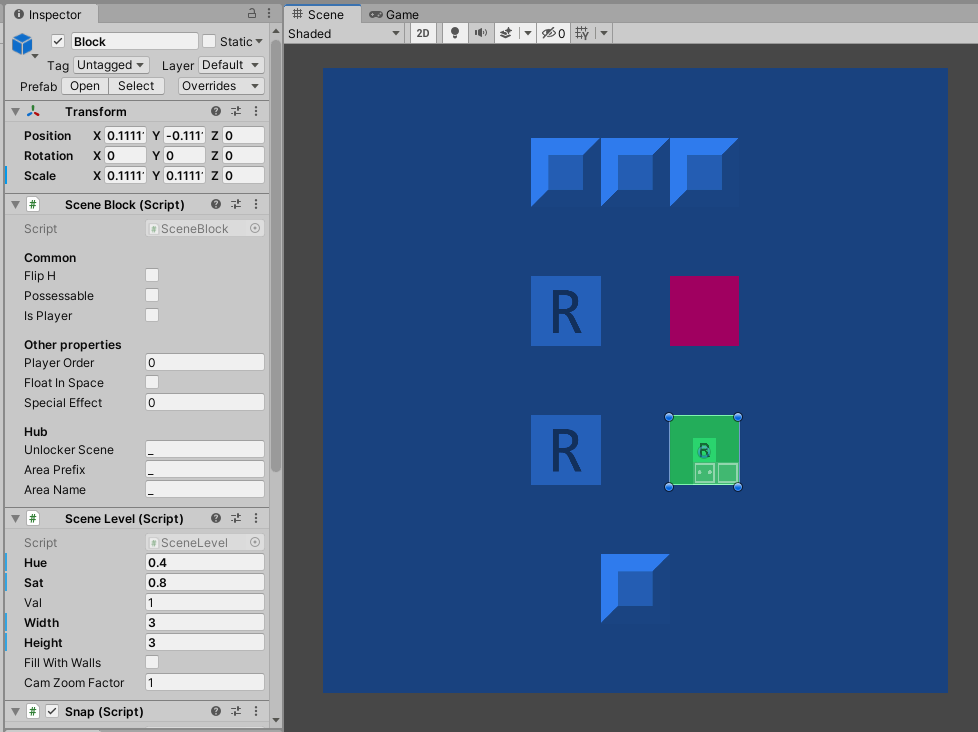Enable the Is Player checkbox

pyautogui.click(x=152, y=315)
